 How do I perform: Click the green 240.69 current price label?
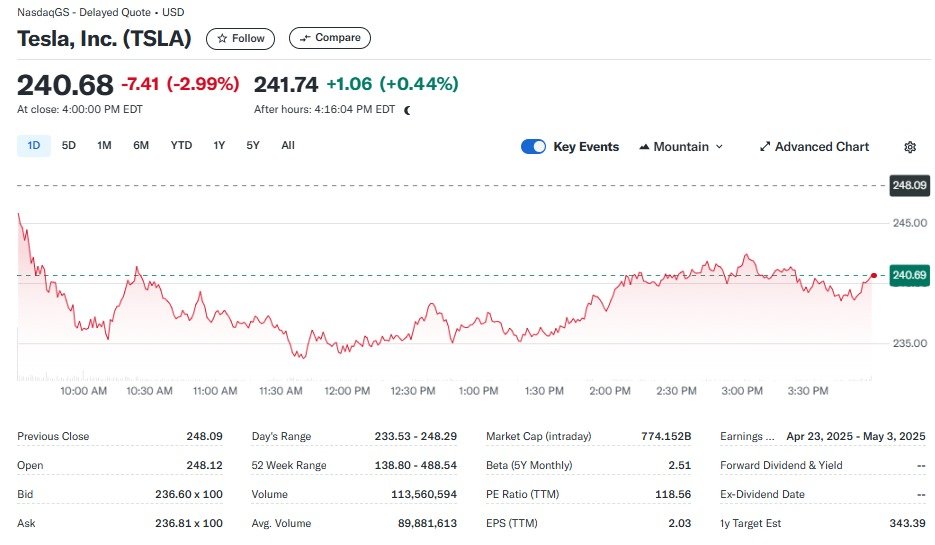point(909,275)
